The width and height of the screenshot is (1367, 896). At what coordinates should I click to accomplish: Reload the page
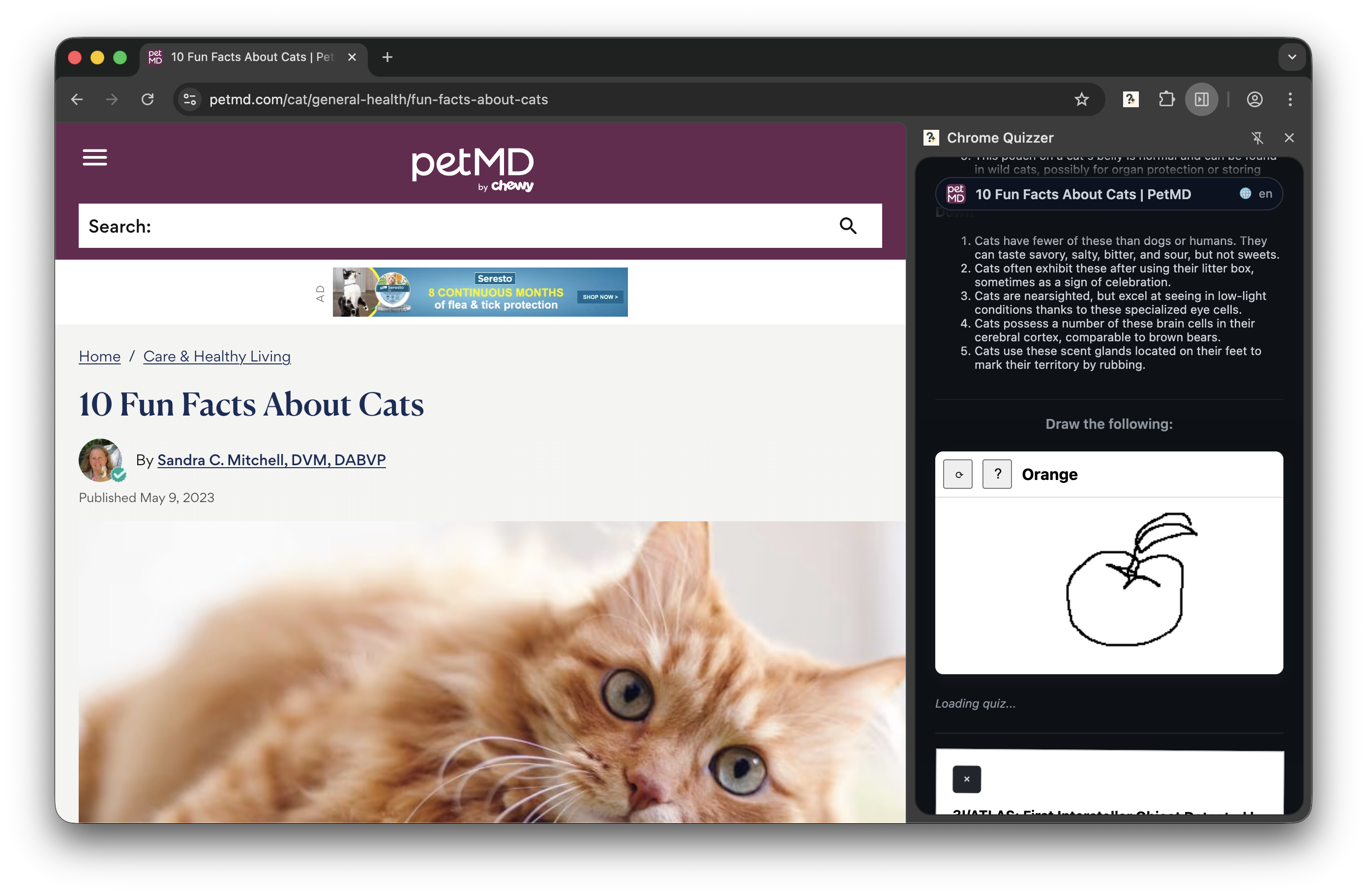[x=148, y=99]
